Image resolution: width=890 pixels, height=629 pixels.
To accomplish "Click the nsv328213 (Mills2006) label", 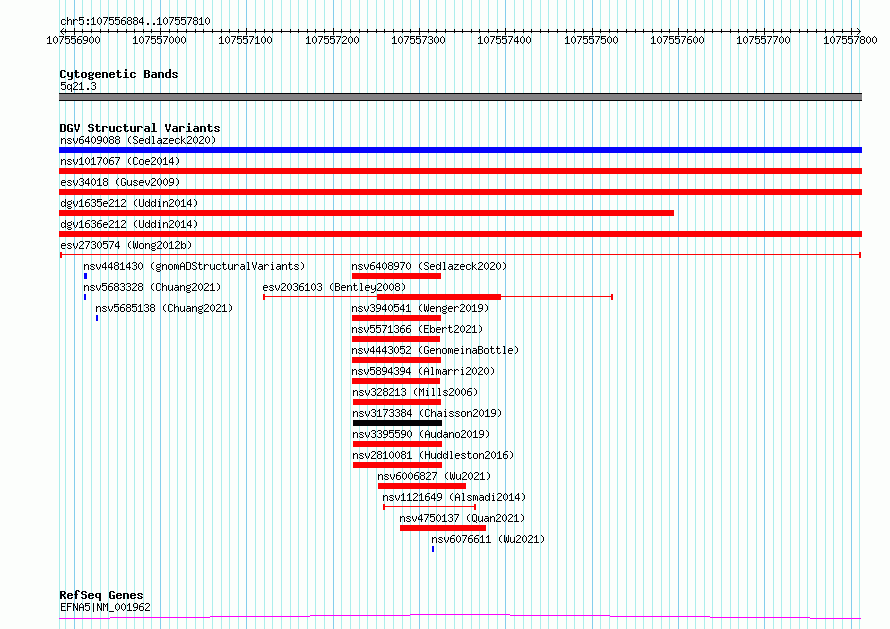I will 415,392.
